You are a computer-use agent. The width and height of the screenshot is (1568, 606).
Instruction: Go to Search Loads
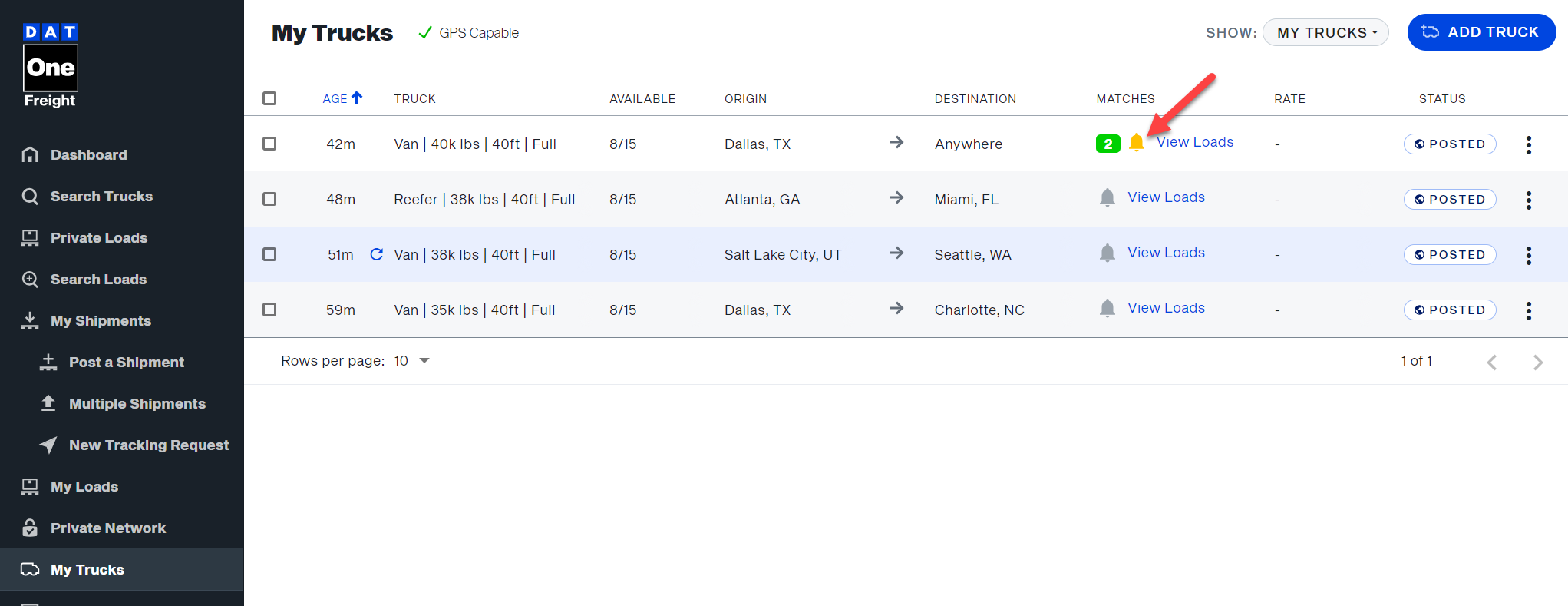pos(99,279)
